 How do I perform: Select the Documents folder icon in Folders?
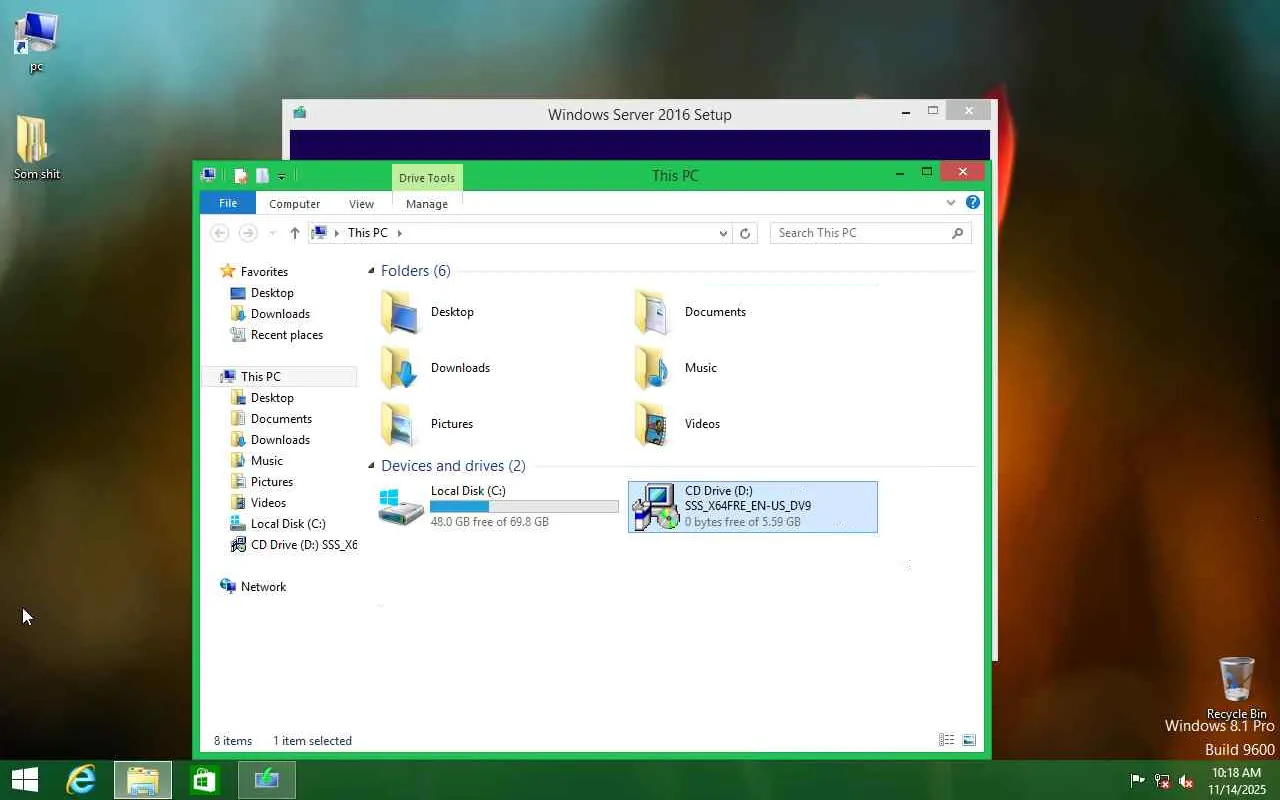click(654, 312)
